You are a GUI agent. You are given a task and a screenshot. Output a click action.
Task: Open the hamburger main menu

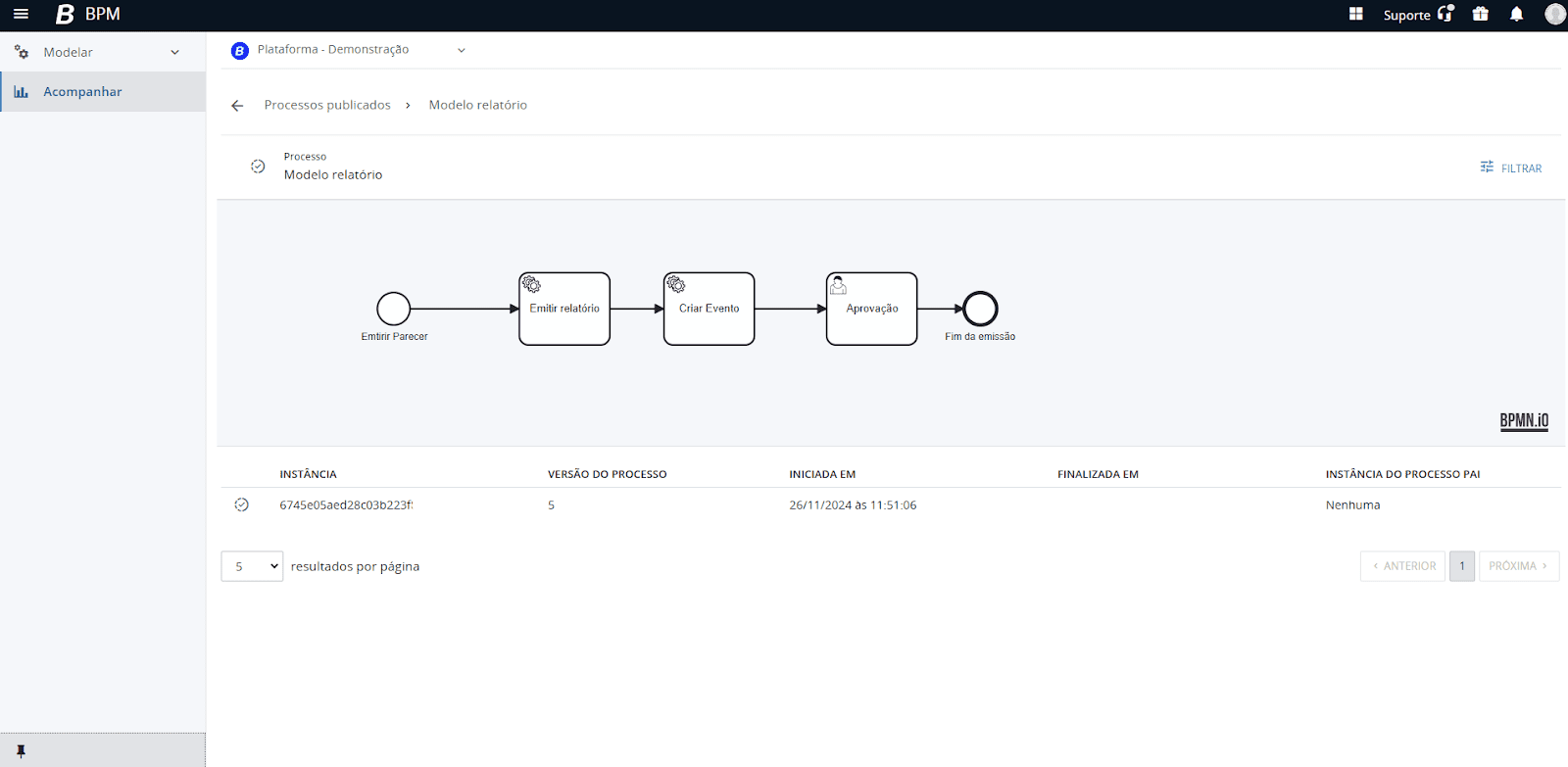pos(21,15)
